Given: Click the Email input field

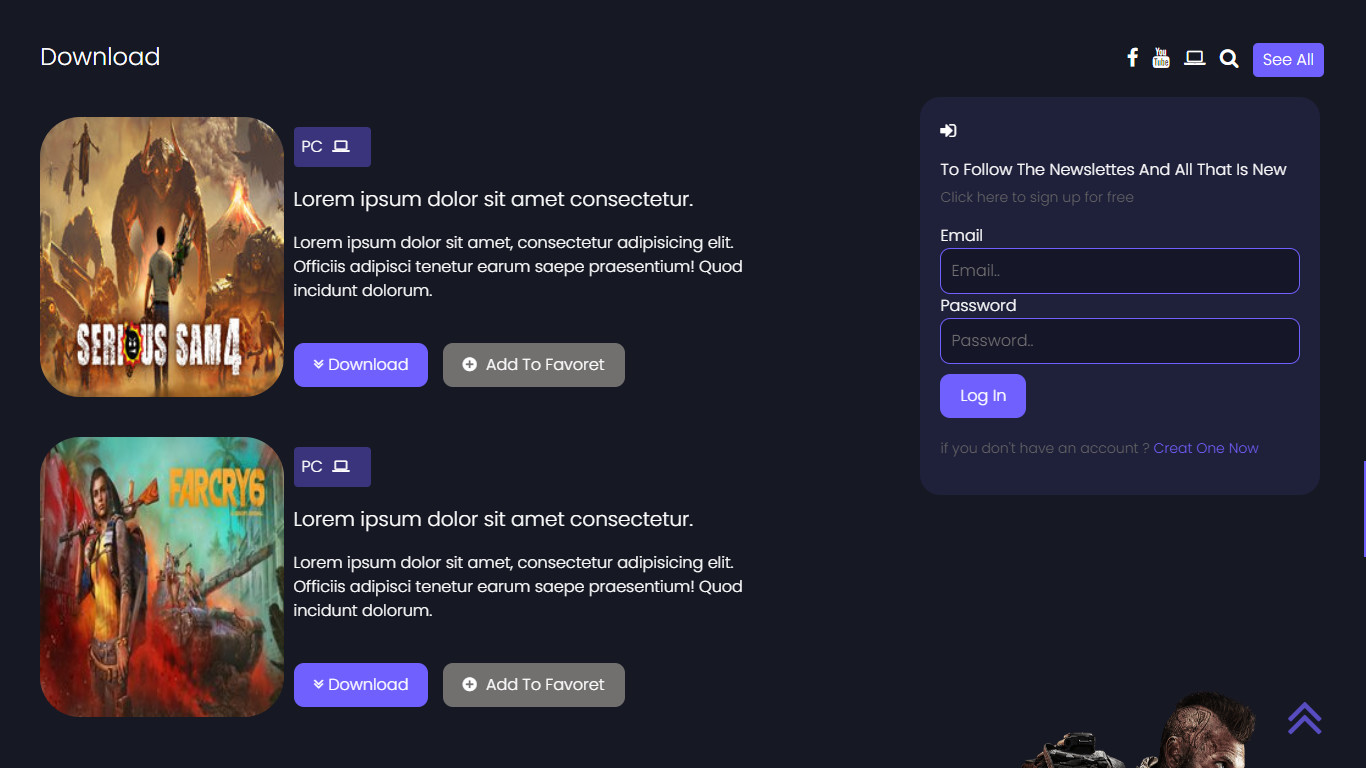Looking at the screenshot, I should [1119, 270].
